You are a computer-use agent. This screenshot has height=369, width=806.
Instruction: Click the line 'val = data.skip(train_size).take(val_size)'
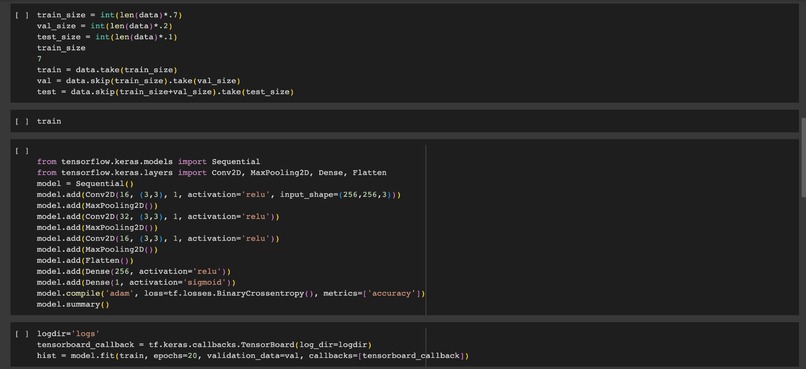(138, 81)
